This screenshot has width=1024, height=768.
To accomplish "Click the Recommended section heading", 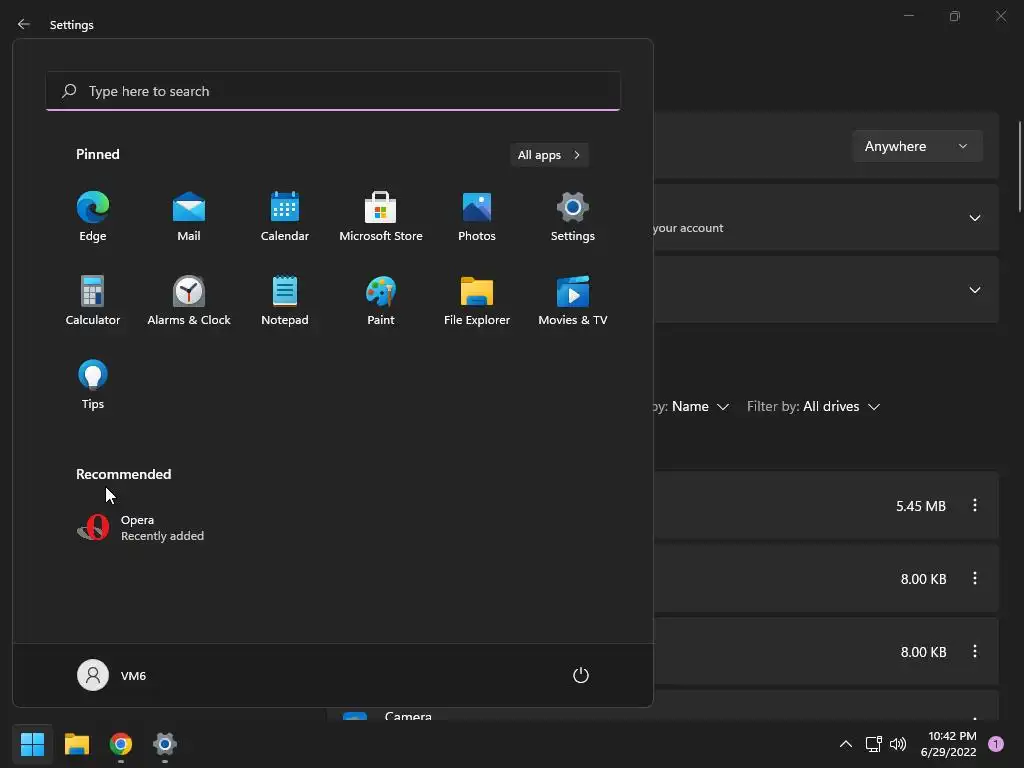I will (123, 474).
